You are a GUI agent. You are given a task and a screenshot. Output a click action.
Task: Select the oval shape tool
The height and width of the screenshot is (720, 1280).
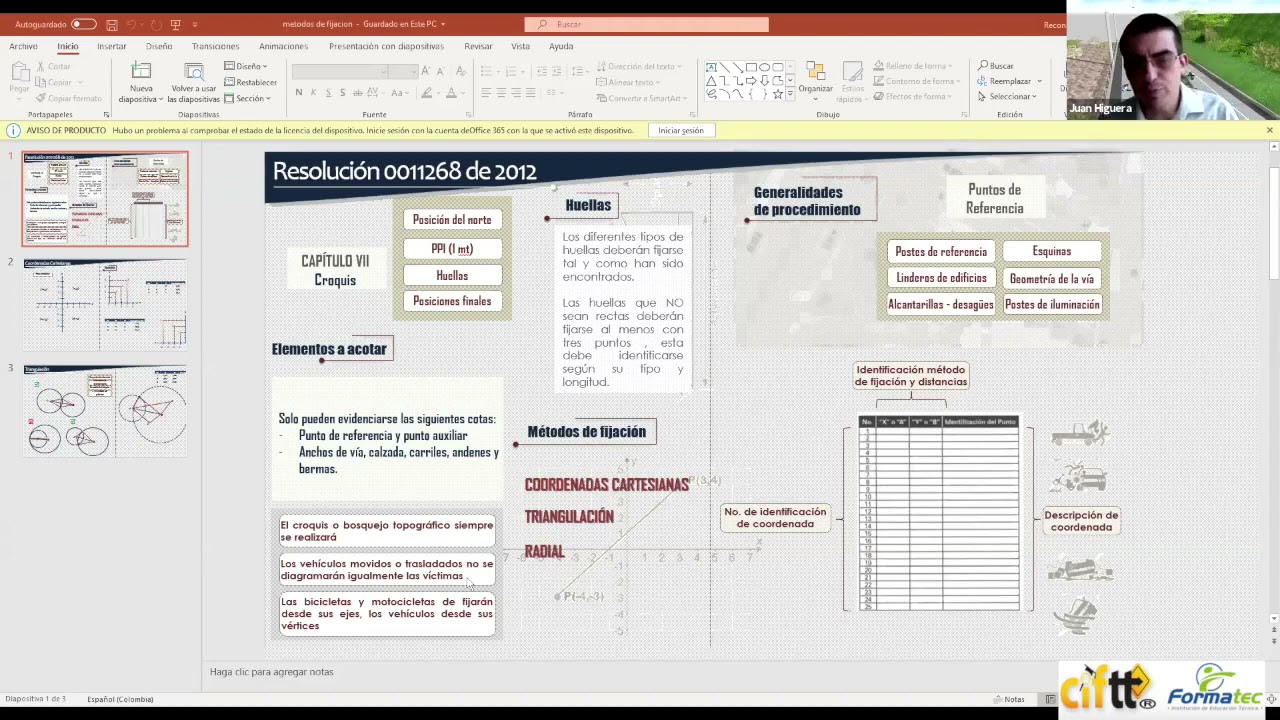coord(764,68)
